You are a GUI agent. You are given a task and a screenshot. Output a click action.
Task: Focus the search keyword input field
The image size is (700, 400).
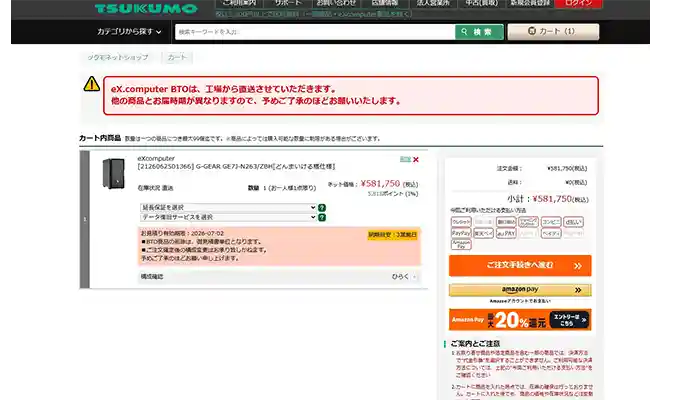[315, 32]
